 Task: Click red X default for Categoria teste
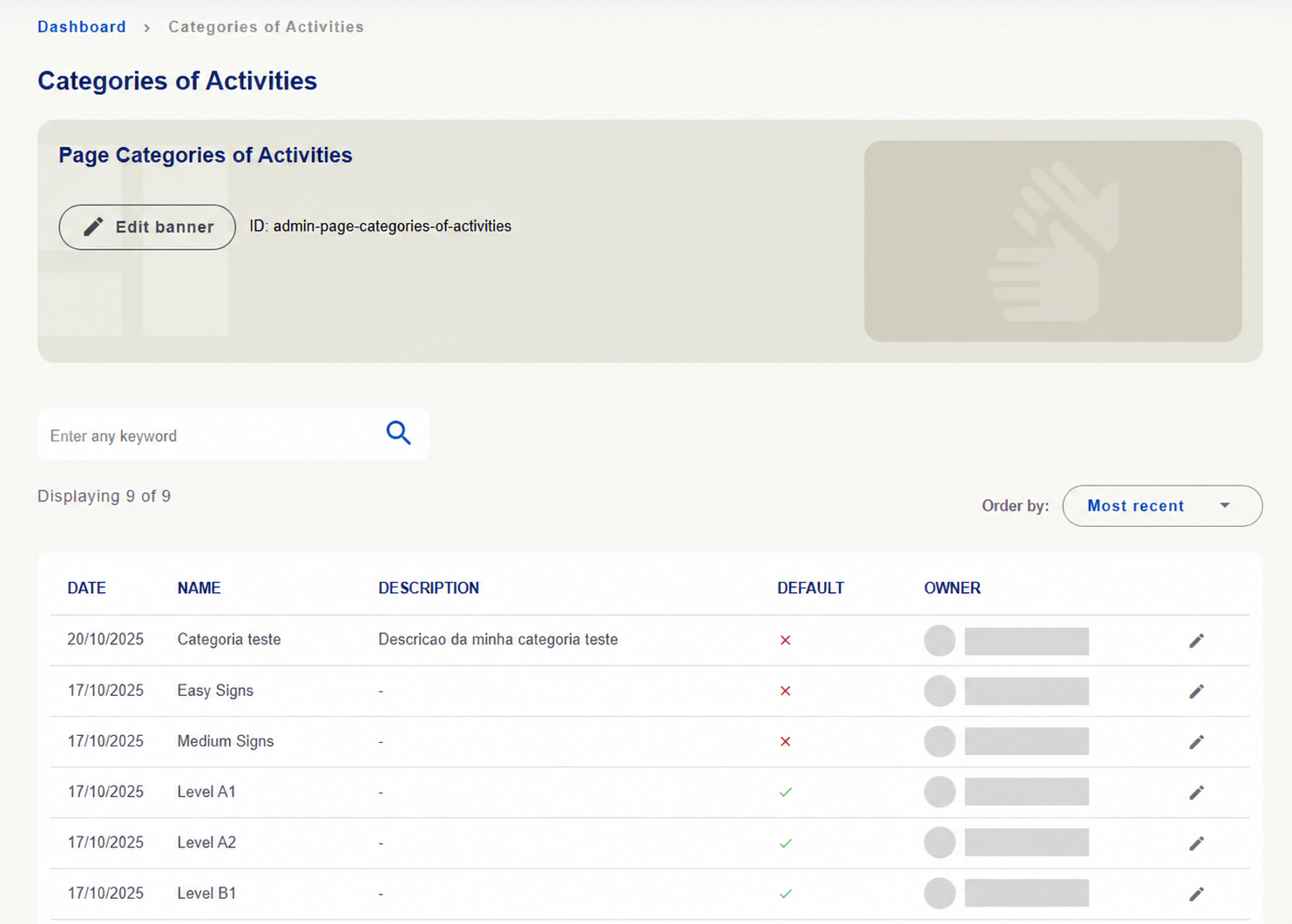click(785, 640)
